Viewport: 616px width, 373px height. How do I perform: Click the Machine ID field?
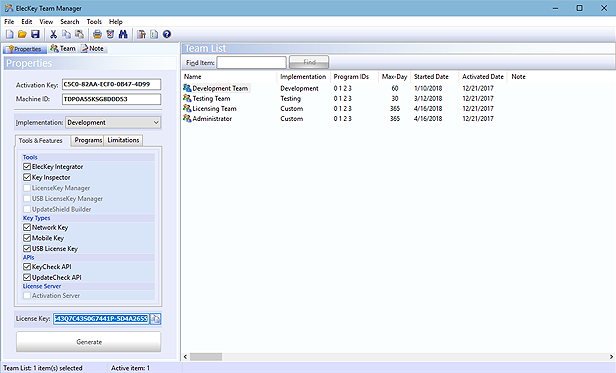coord(112,99)
